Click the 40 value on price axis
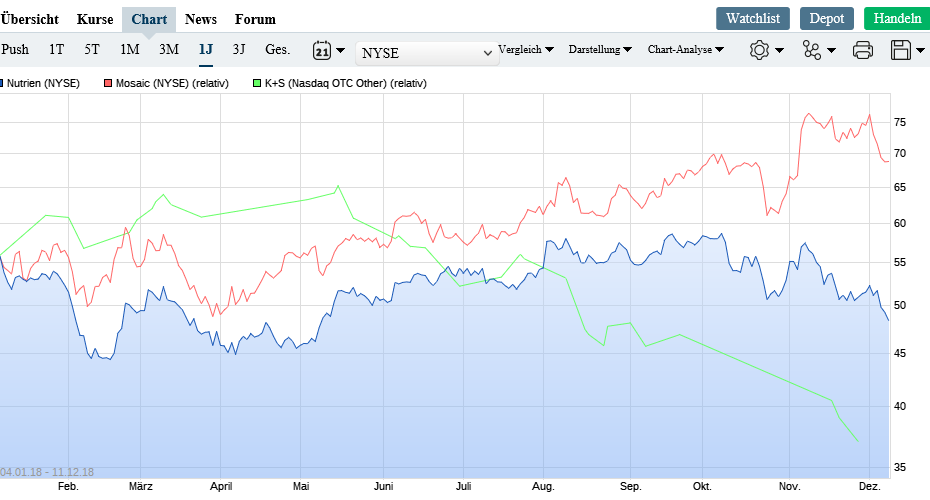Image resolution: width=930 pixels, height=500 pixels. coord(900,406)
